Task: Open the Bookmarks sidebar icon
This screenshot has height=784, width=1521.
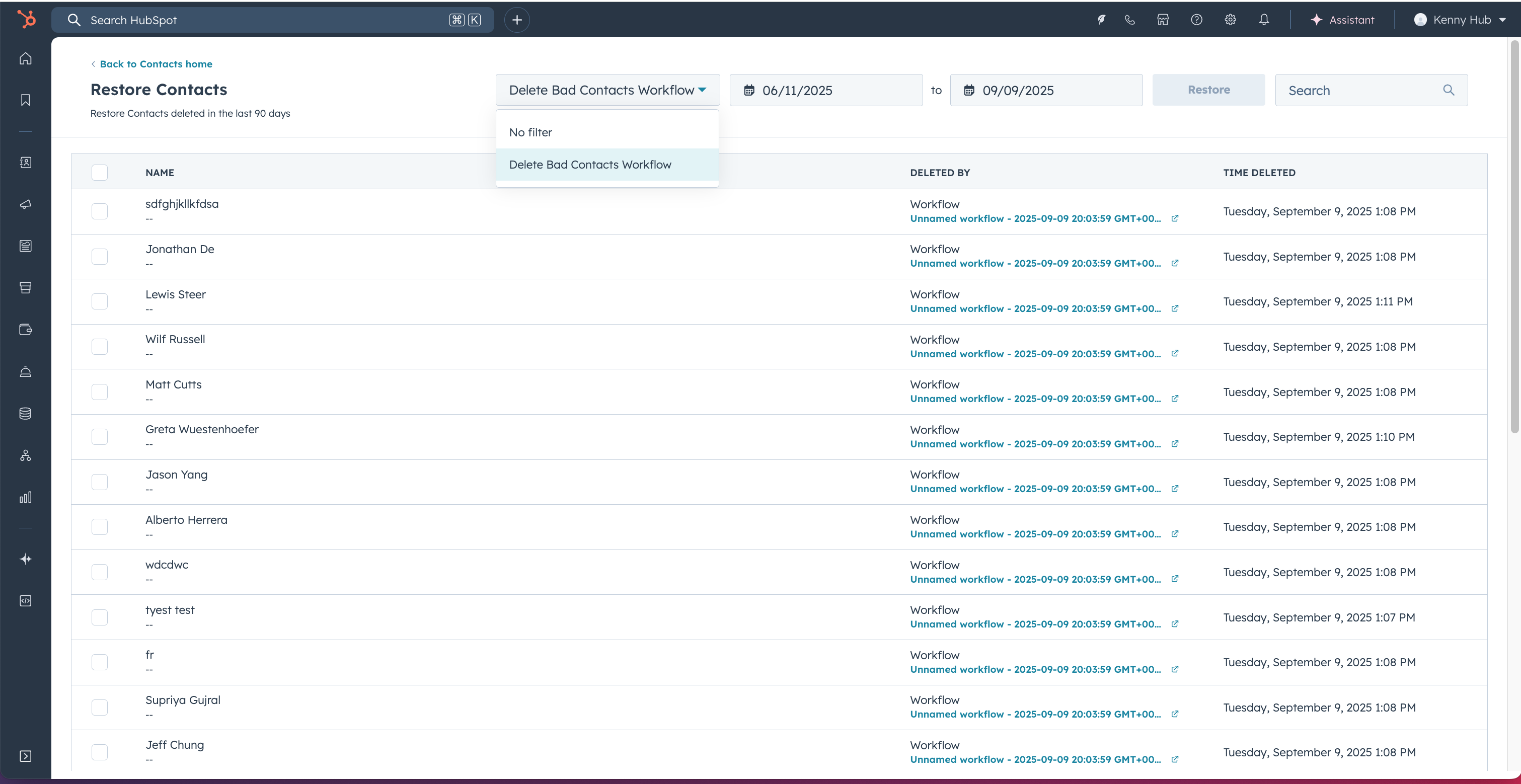Action: [x=25, y=100]
